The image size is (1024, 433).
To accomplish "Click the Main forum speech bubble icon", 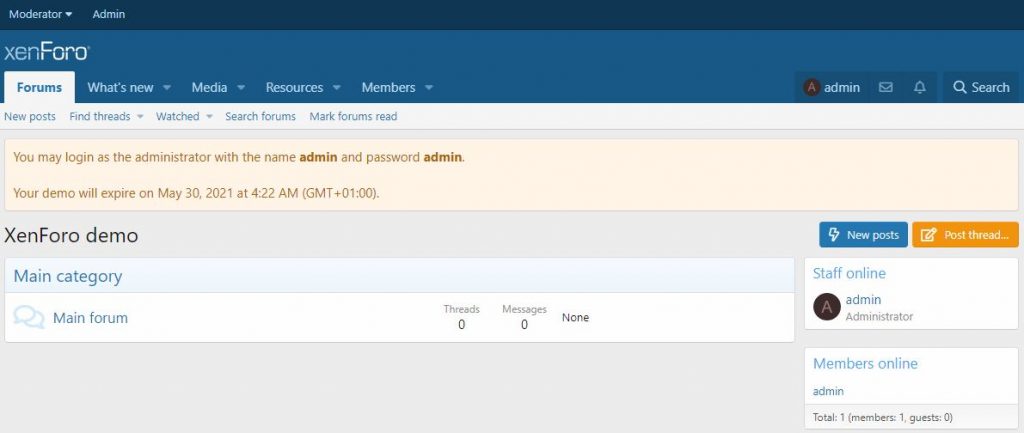I will point(29,317).
